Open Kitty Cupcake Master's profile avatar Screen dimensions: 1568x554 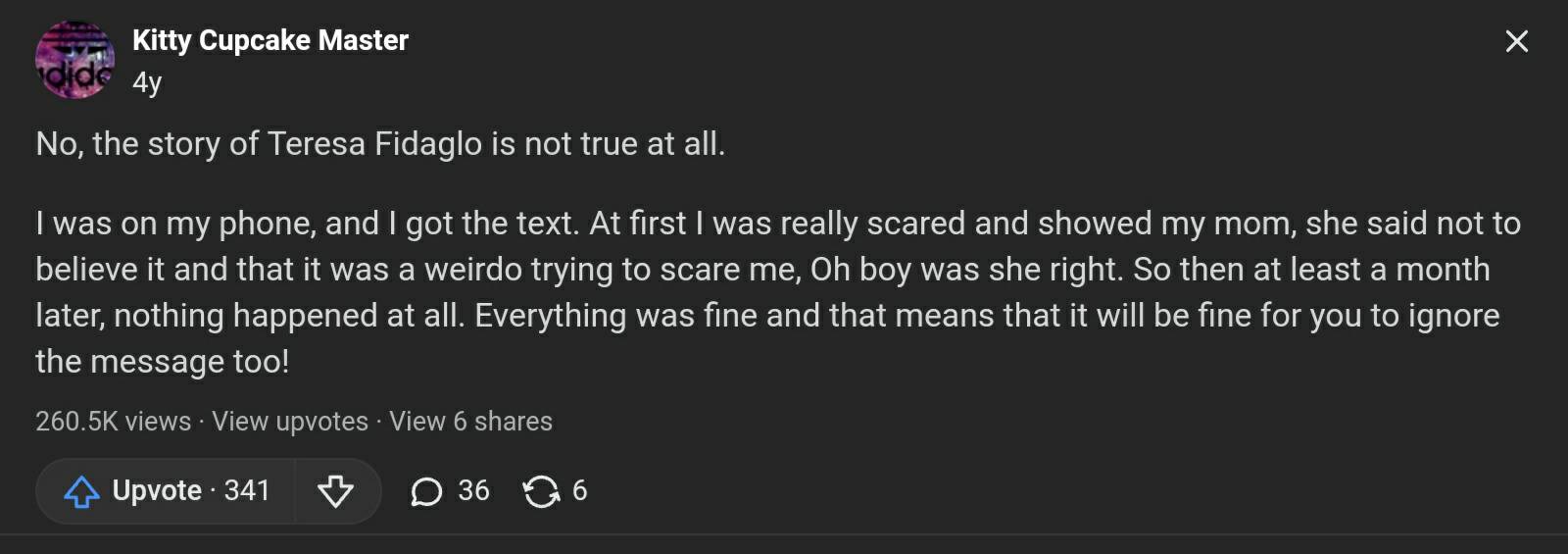pyautogui.click(x=74, y=60)
